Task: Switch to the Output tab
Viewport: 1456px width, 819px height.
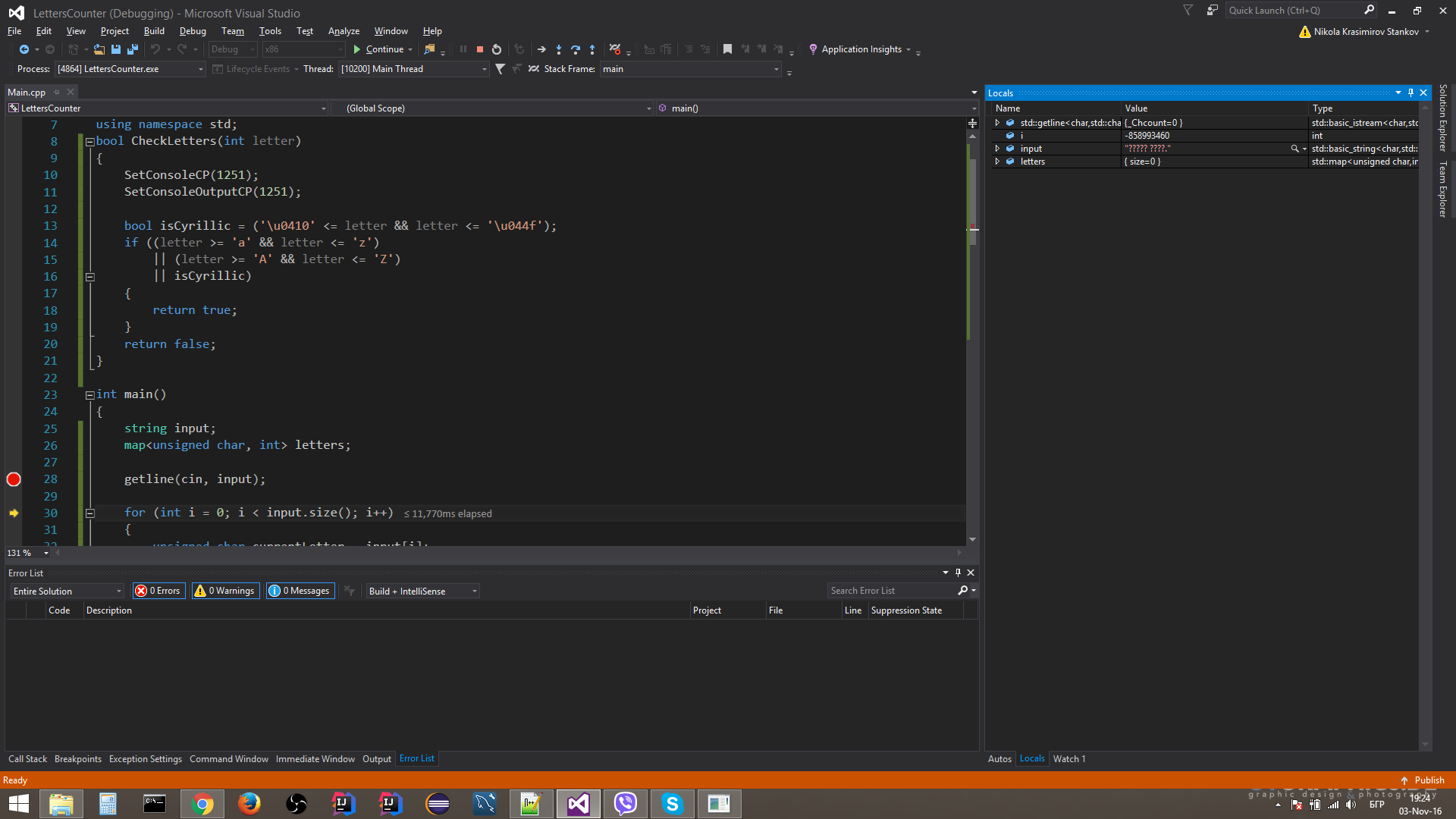Action: coord(377,759)
